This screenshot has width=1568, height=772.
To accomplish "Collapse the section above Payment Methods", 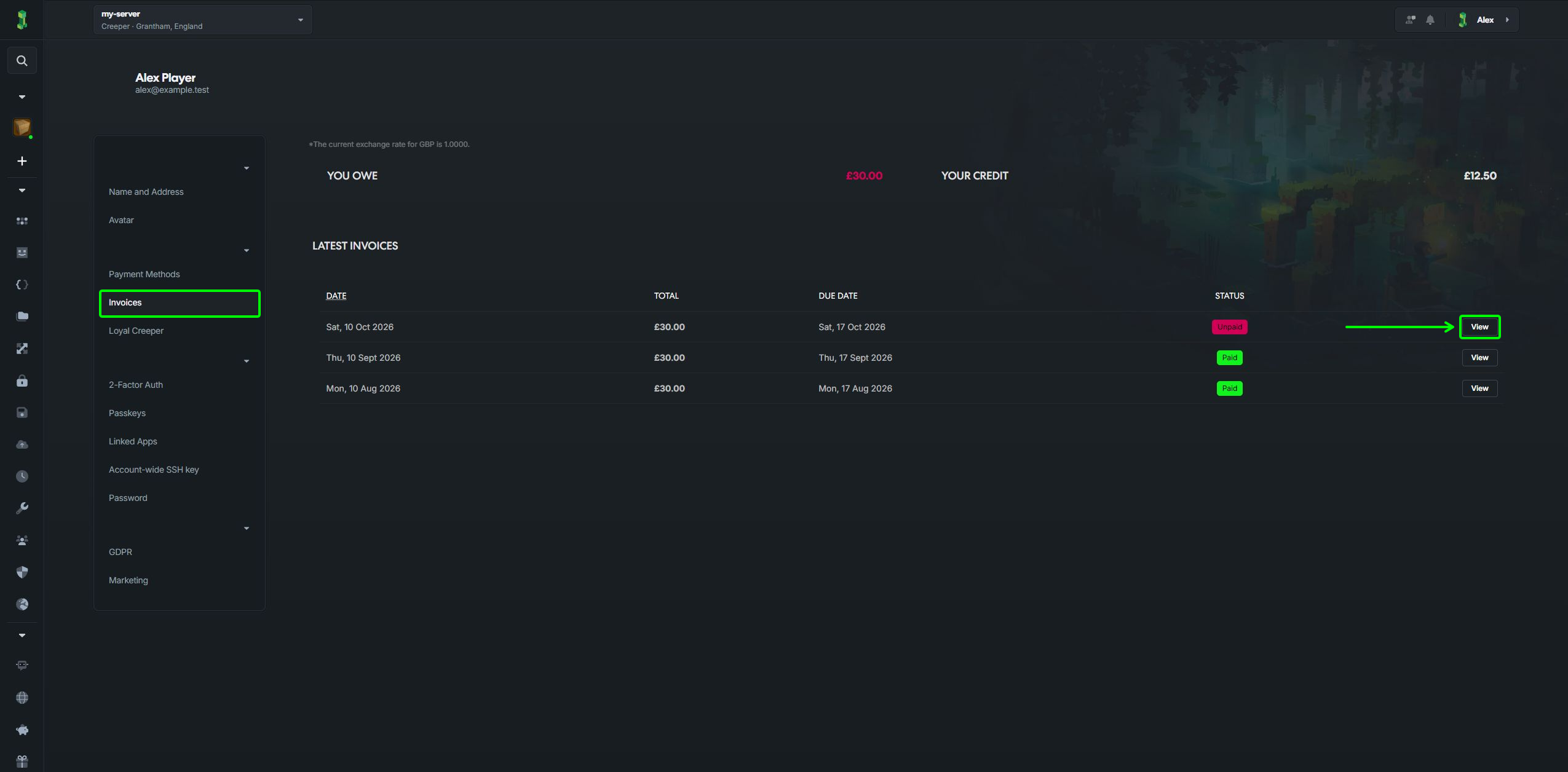I will point(247,251).
